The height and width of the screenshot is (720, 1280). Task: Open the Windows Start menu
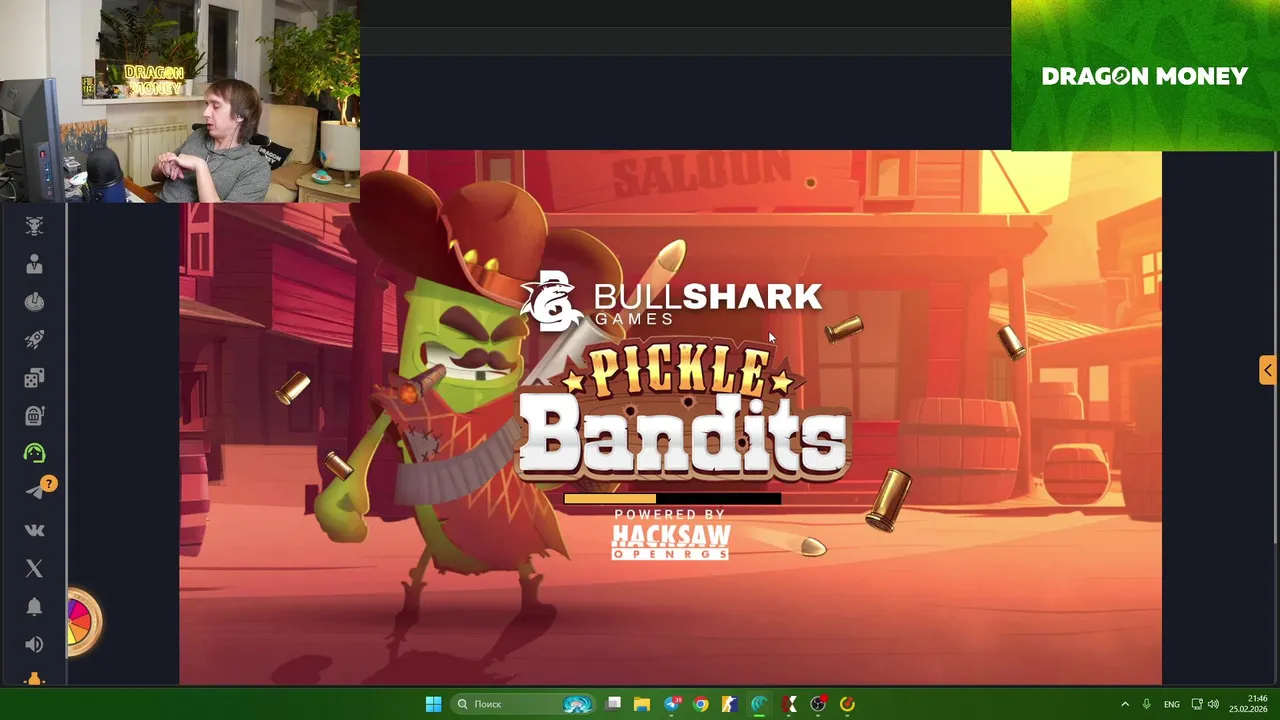pyautogui.click(x=433, y=704)
